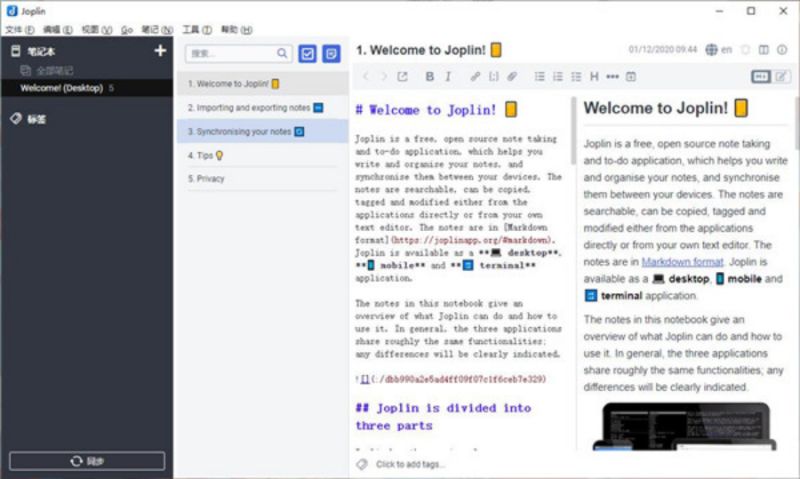
Task: Open the tags section icon in the sidebar
Action: click(16, 119)
